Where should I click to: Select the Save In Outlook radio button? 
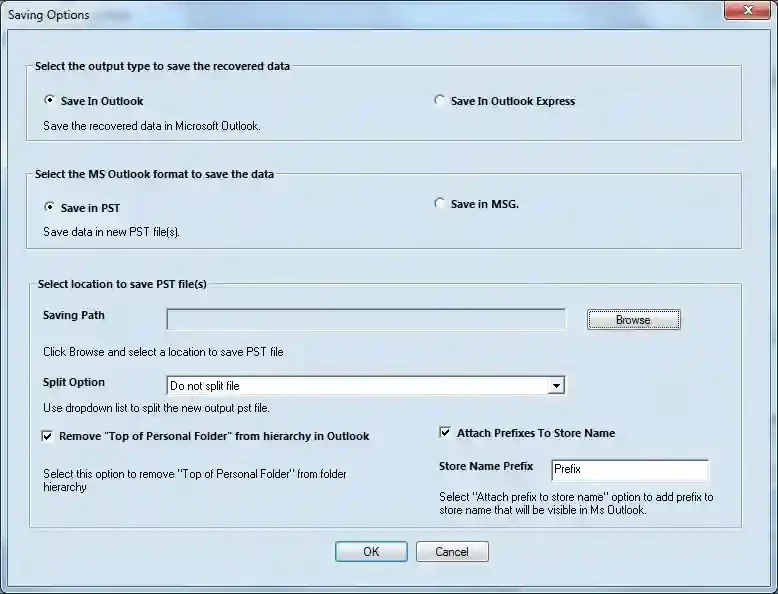(x=49, y=101)
